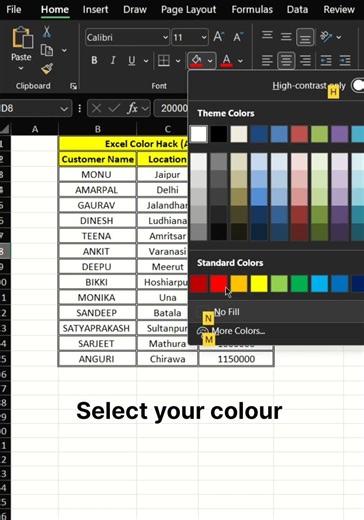
Task: Switch to the Draw tab
Action: [x=135, y=9]
